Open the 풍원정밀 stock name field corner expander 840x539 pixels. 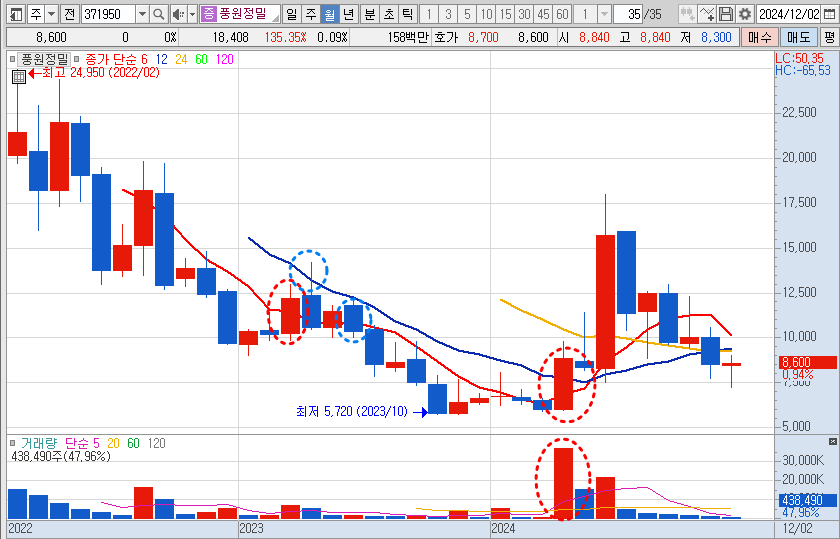275,18
